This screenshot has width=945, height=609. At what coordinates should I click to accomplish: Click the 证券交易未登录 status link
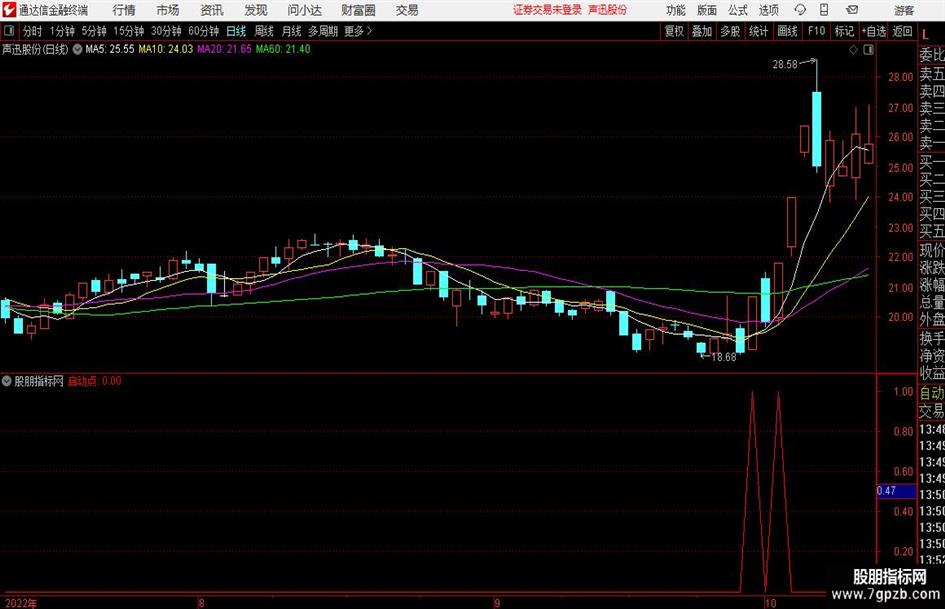coord(547,10)
